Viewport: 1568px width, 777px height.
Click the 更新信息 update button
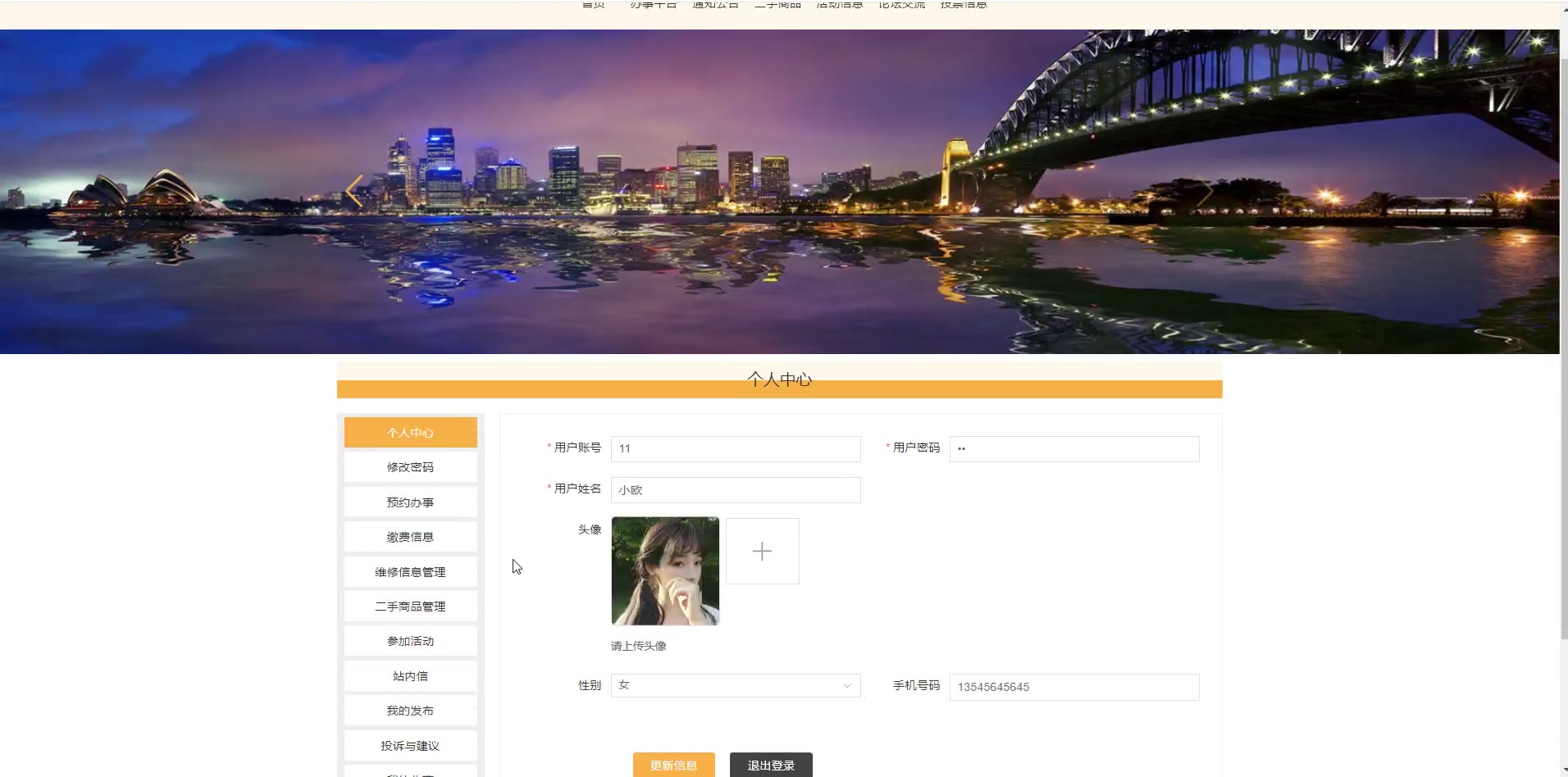(673, 765)
